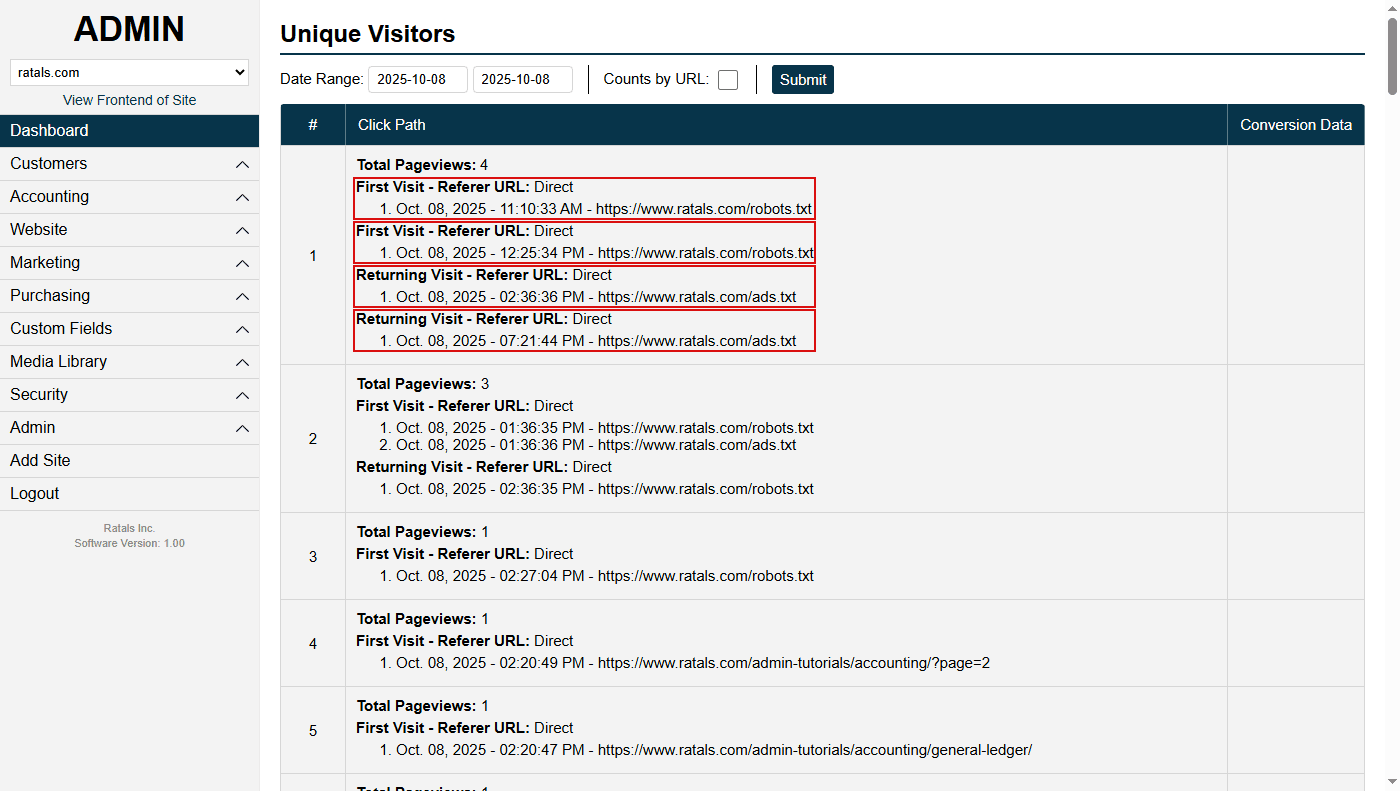Open View Frontend of Site
The height and width of the screenshot is (791, 1400).
129,100
